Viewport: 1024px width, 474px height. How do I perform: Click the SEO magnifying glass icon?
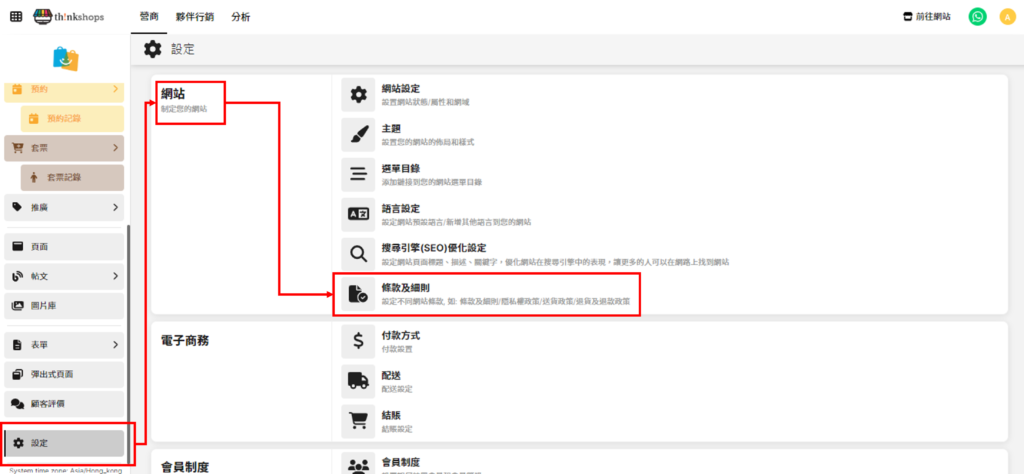coord(358,254)
